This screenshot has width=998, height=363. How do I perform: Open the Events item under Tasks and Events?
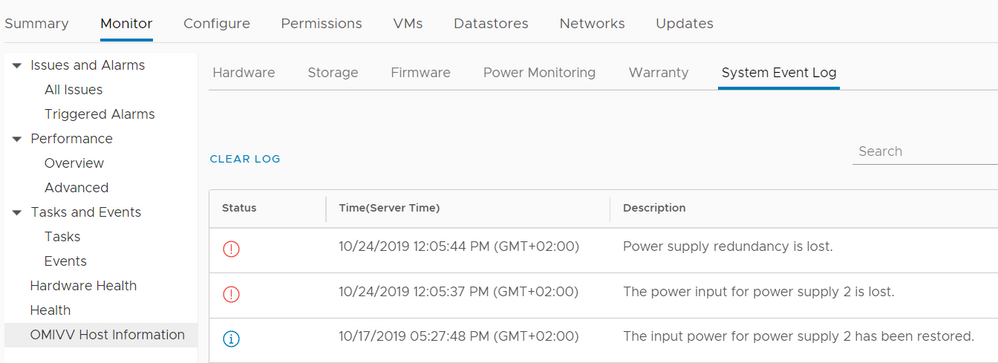(x=65, y=261)
